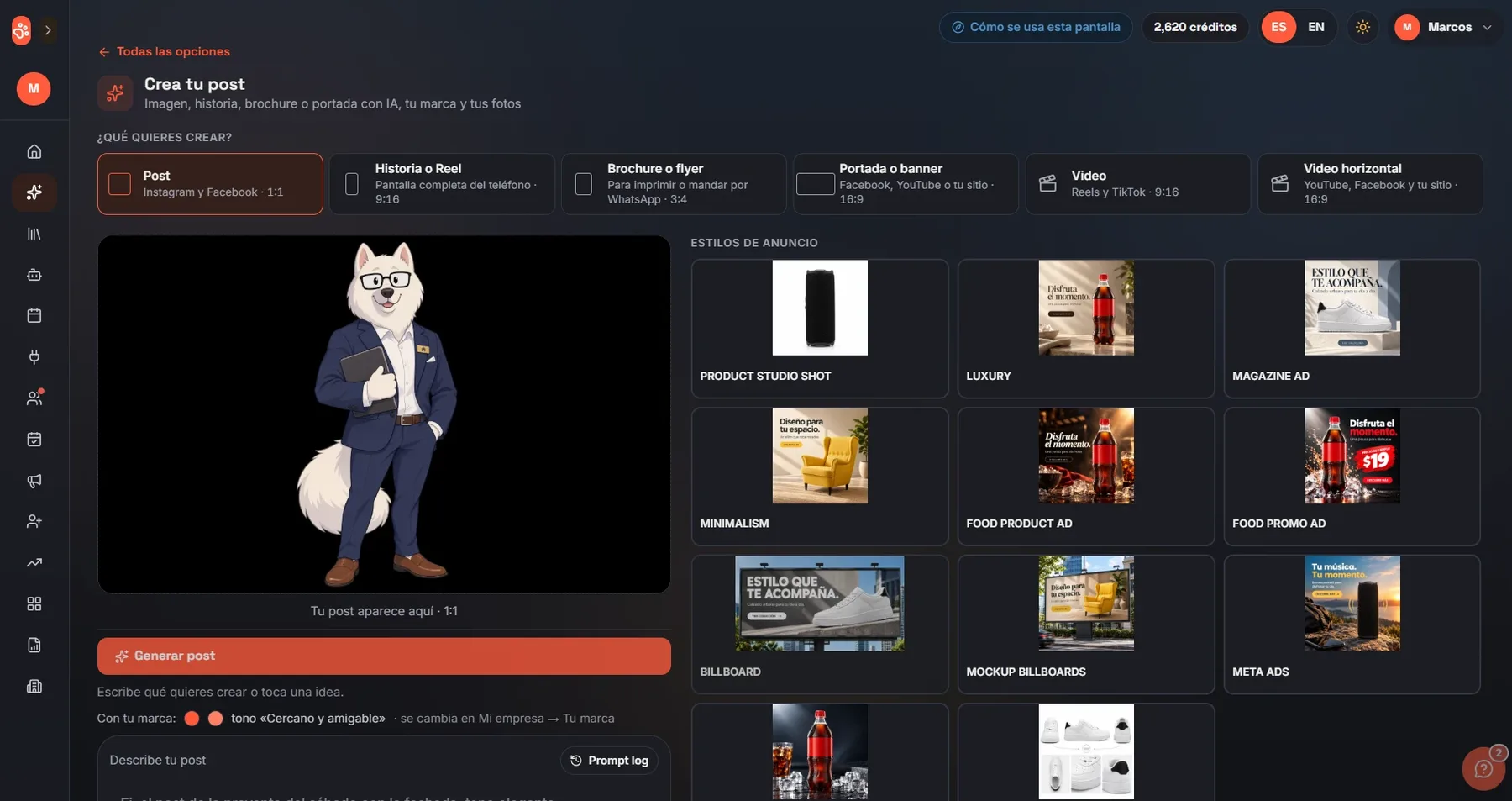Select the sparkle create icon in the sidebar
The width and height of the screenshot is (1512, 801).
pyautogui.click(x=34, y=192)
